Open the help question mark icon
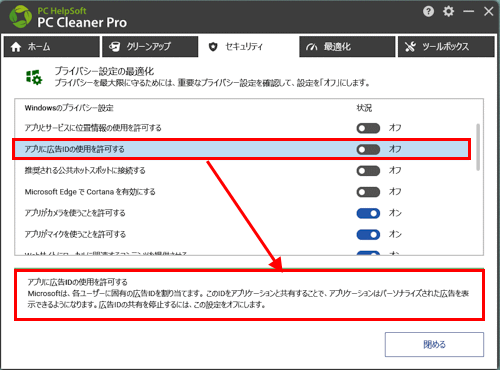Screen dimensions: 500x370 pos(428,12)
